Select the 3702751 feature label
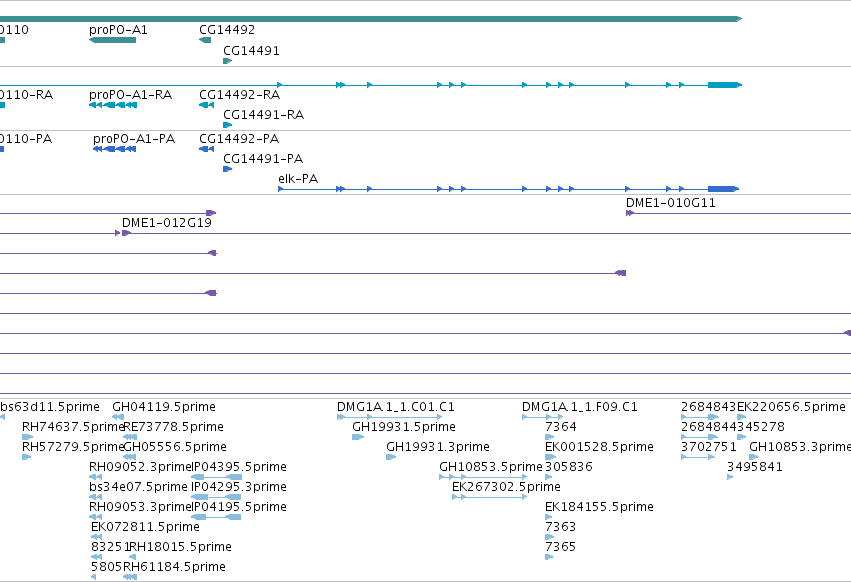The image size is (851, 582). click(x=709, y=447)
